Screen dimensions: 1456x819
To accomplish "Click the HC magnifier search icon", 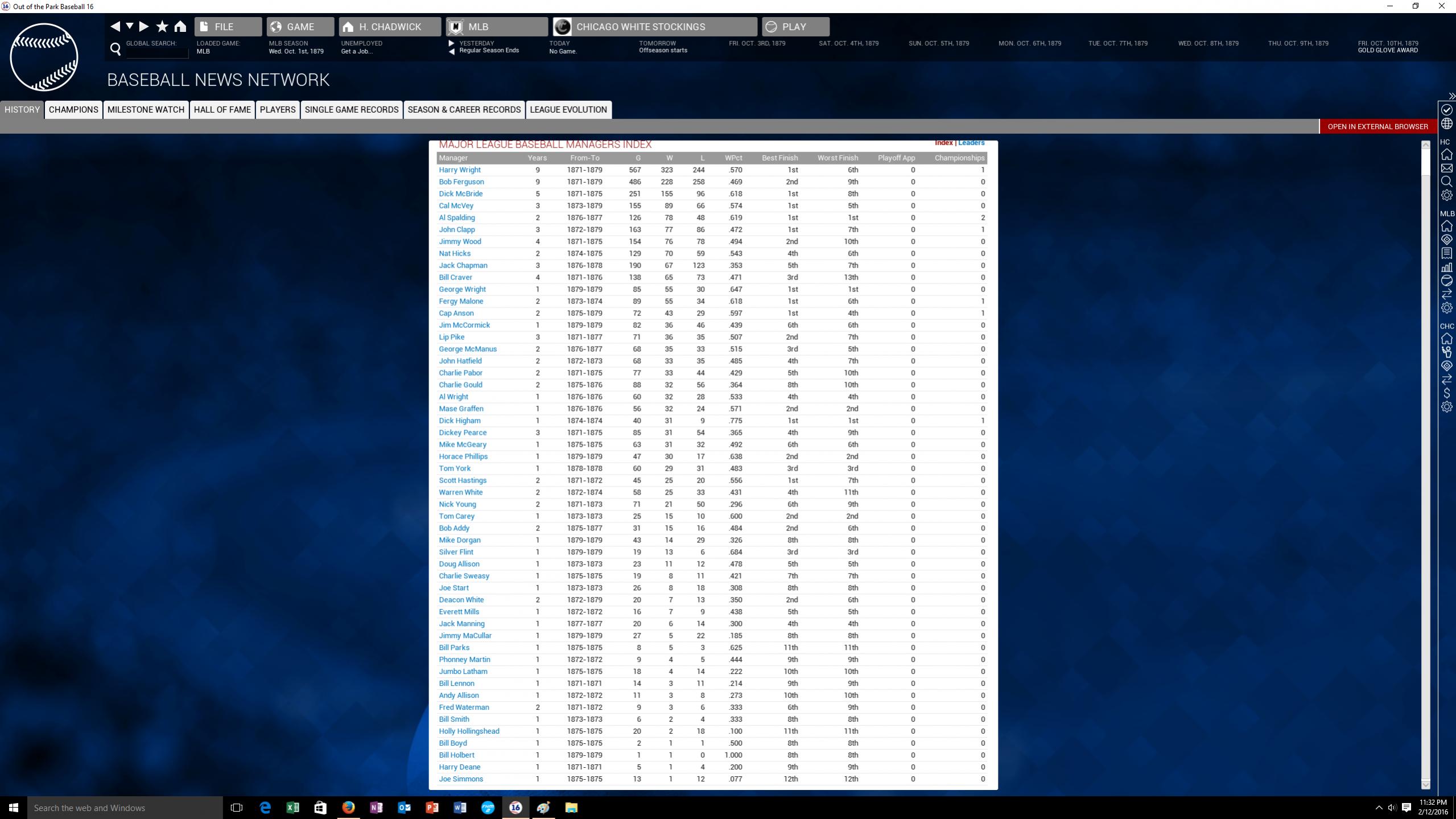I will tap(1446, 182).
